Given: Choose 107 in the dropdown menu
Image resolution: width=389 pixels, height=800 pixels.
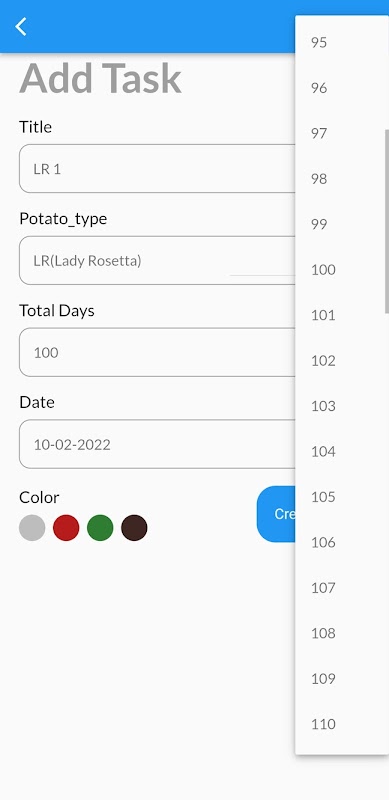Looking at the screenshot, I should 341,587.
